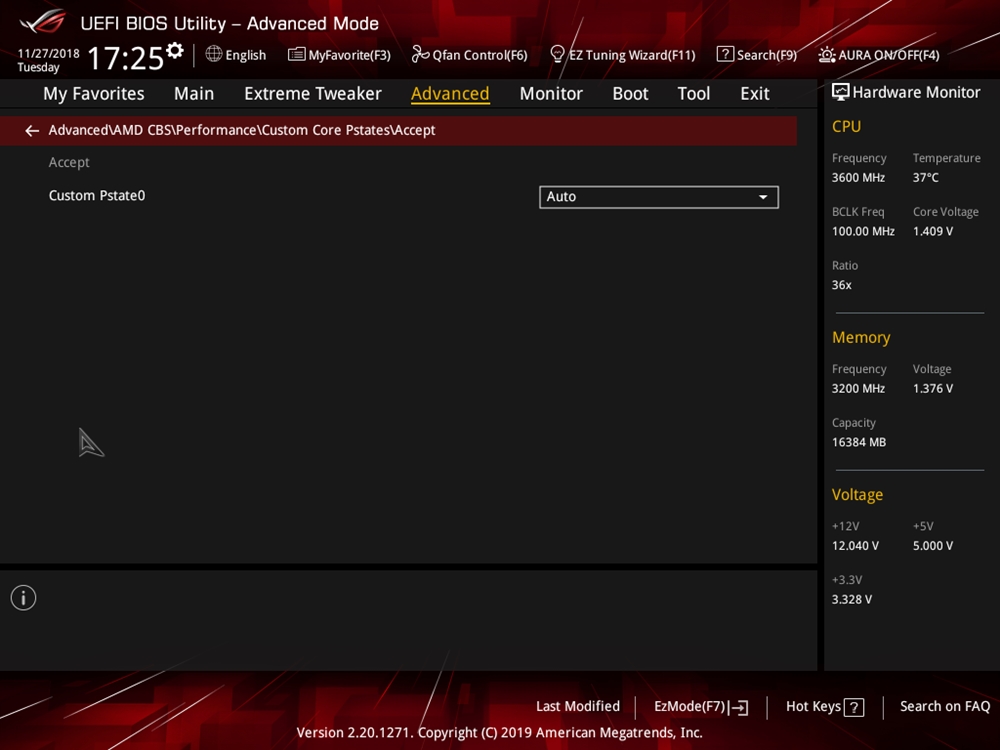Click +5V 5.000 V reading
The width and height of the screenshot is (1000, 750).
(x=932, y=546)
